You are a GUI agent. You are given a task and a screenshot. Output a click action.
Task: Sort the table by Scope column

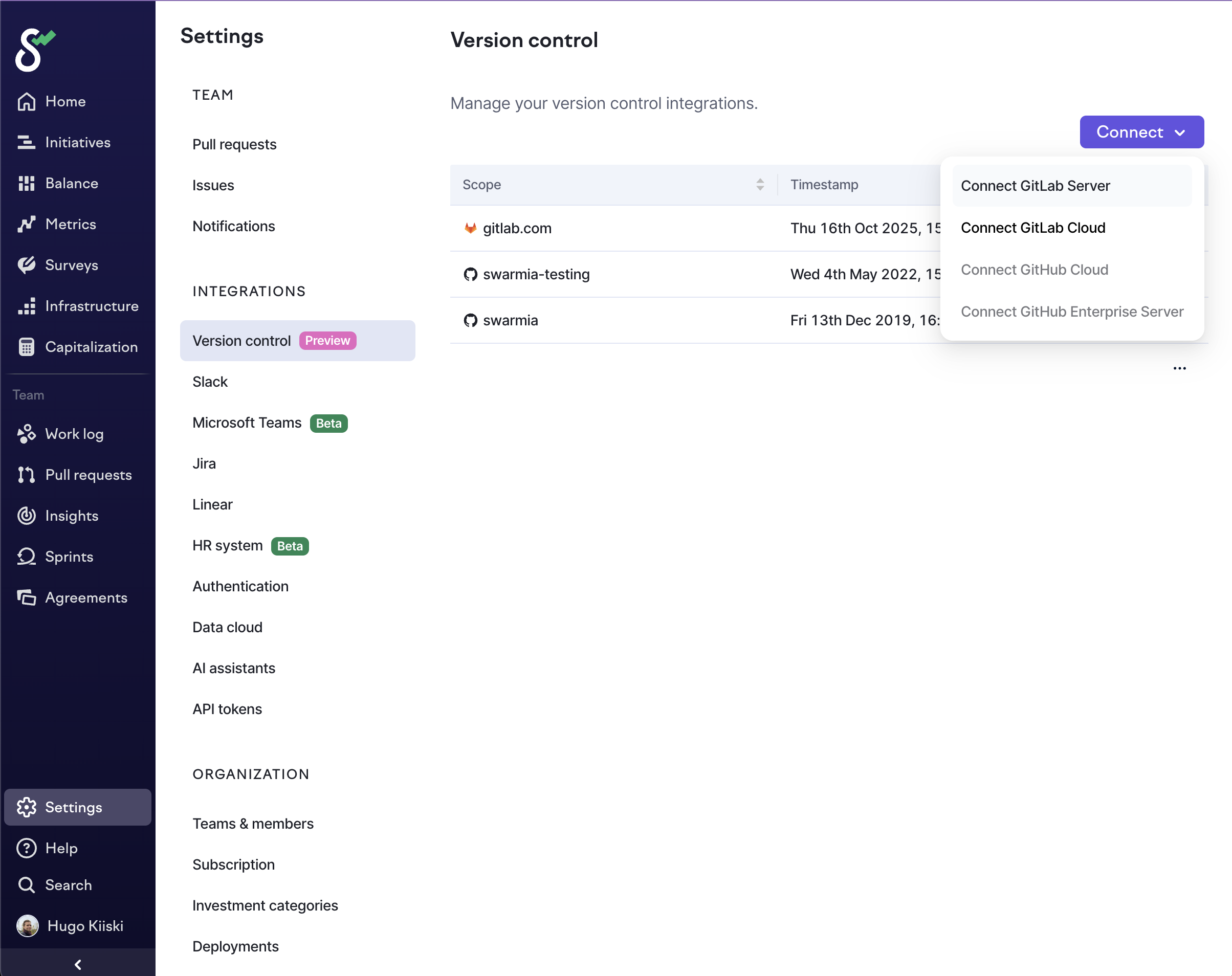pyautogui.click(x=759, y=185)
